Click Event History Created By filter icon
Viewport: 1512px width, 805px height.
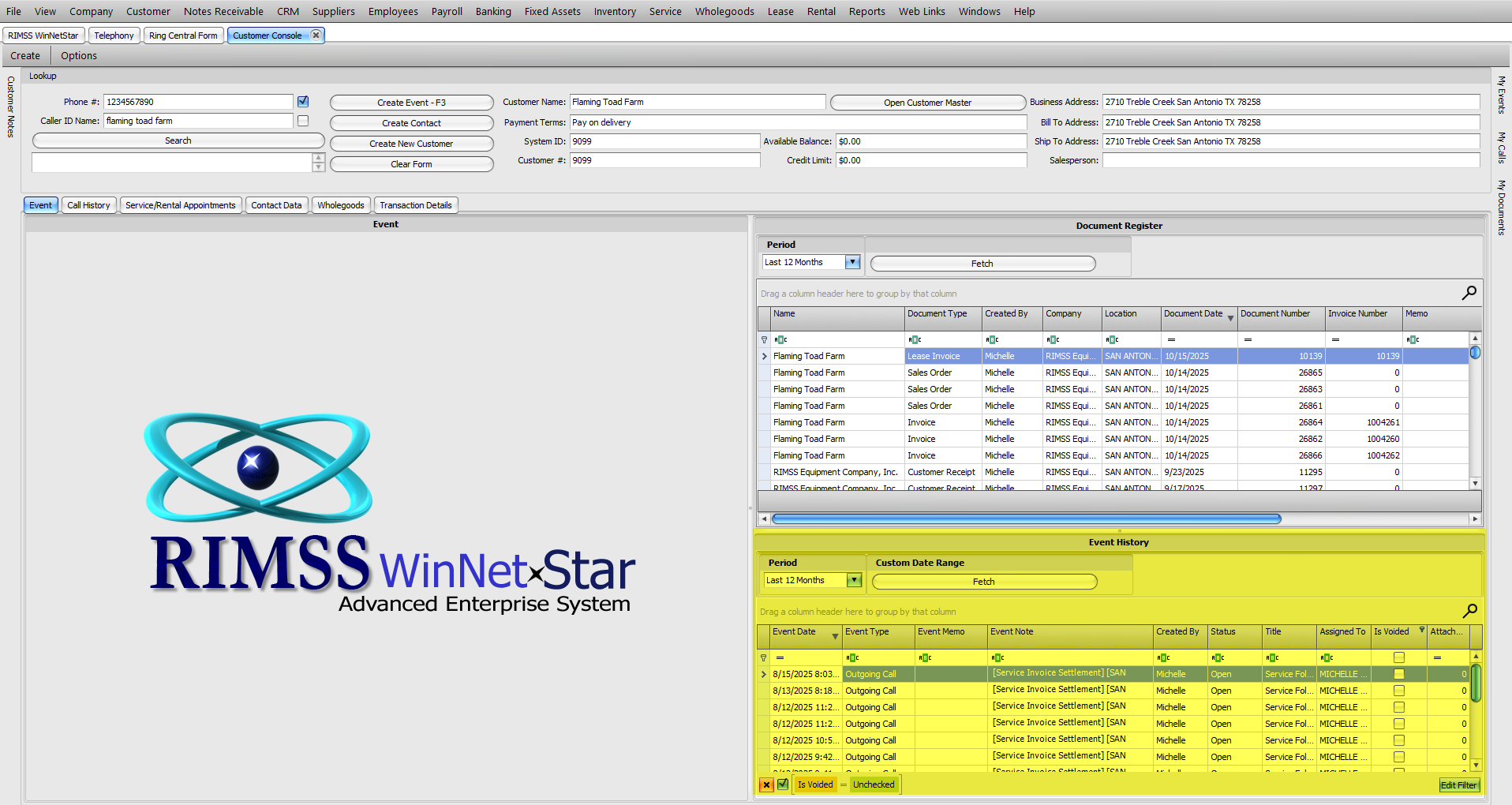tap(1163, 657)
